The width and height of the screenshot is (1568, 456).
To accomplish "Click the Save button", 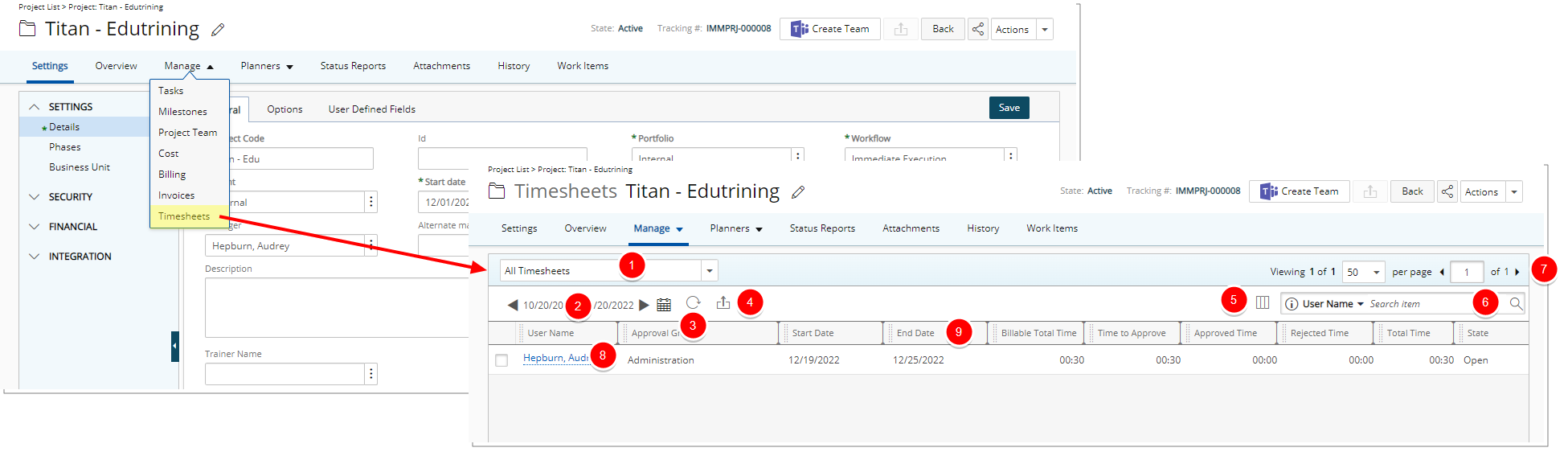I will point(1009,108).
